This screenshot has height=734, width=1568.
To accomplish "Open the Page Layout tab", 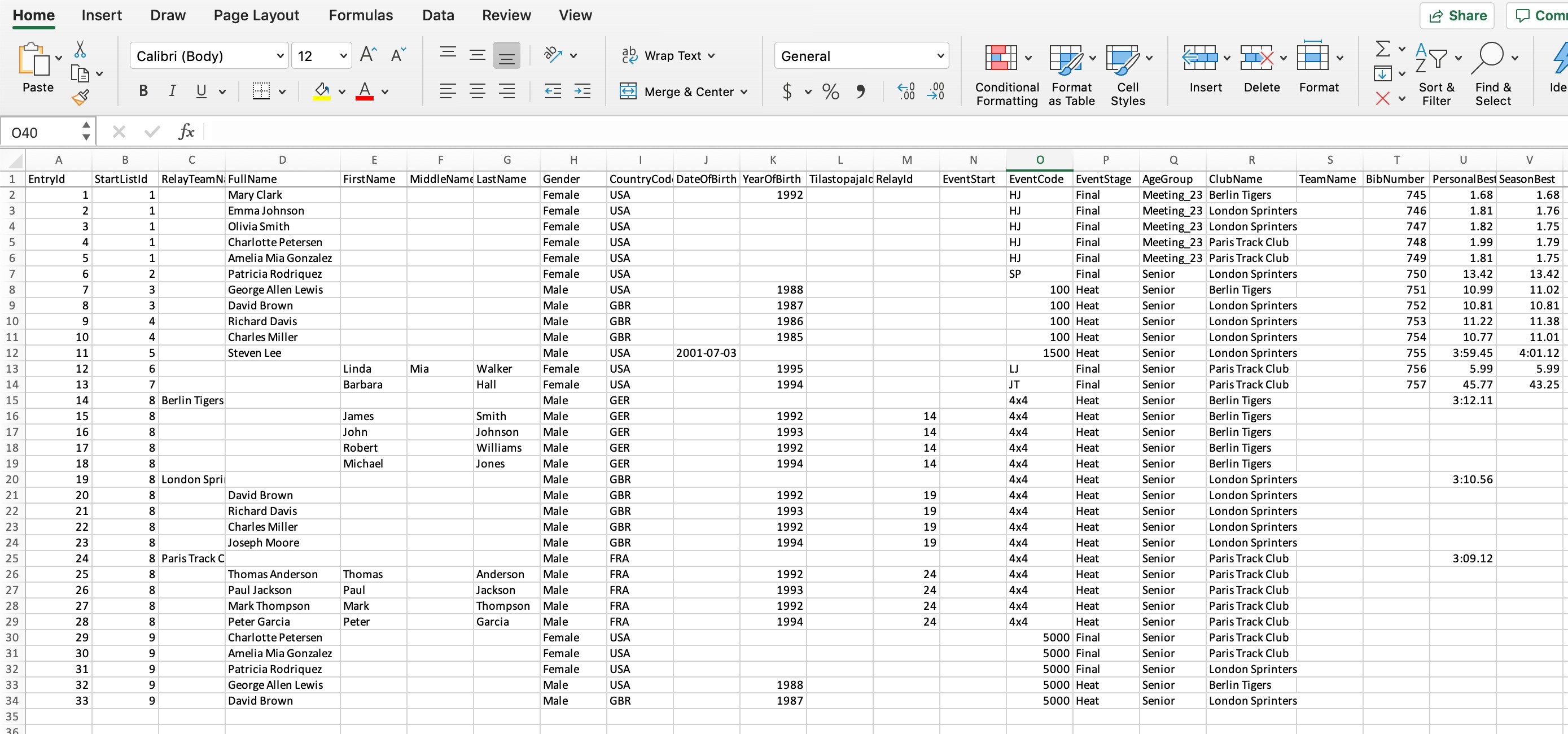I will click(256, 15).
